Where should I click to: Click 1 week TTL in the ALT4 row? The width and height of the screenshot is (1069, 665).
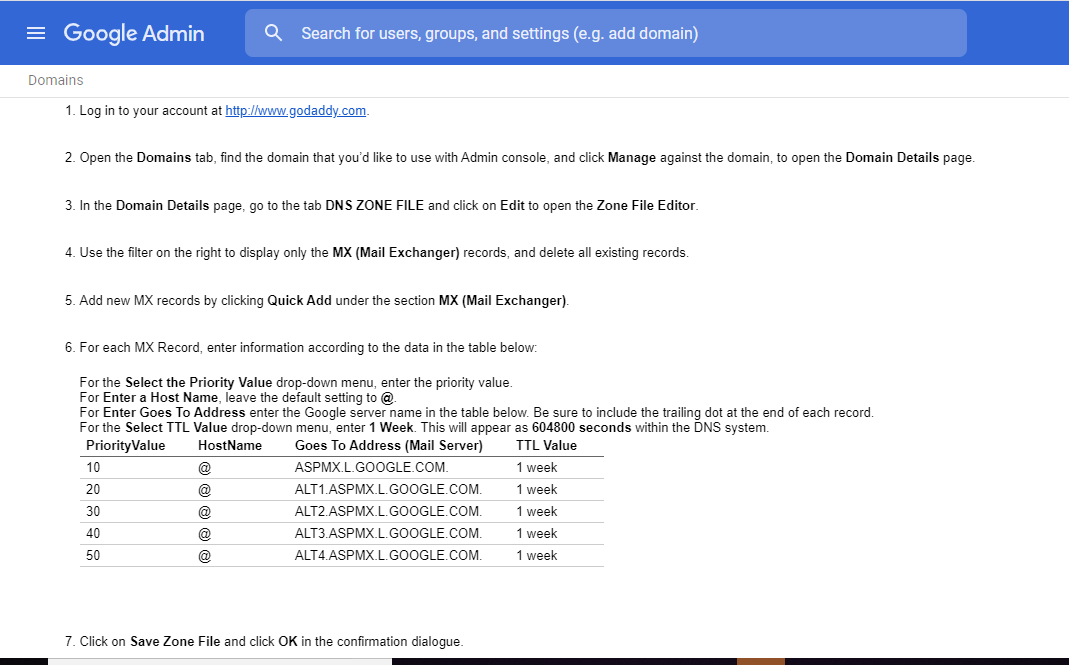537,555
